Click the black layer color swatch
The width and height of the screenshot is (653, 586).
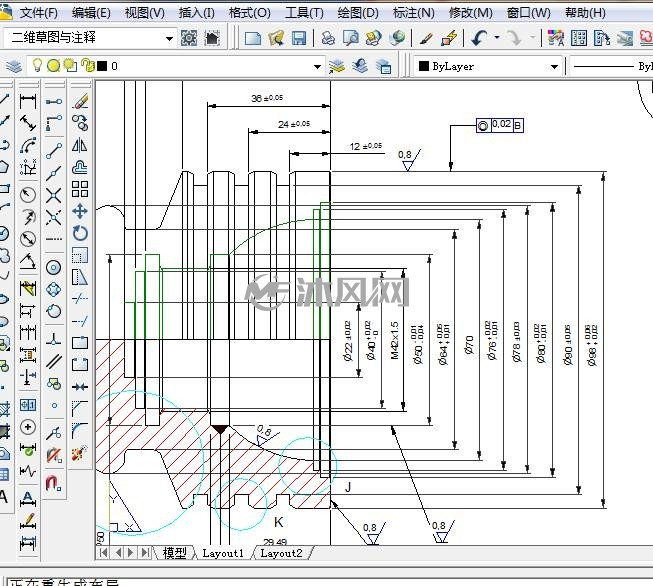coord(102,66)
